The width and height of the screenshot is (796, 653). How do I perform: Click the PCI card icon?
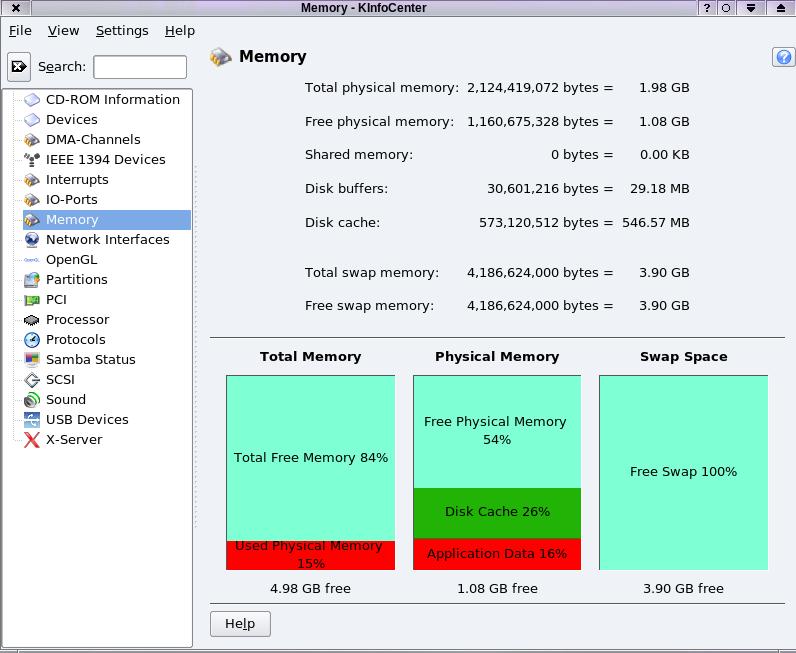point(31,300)
